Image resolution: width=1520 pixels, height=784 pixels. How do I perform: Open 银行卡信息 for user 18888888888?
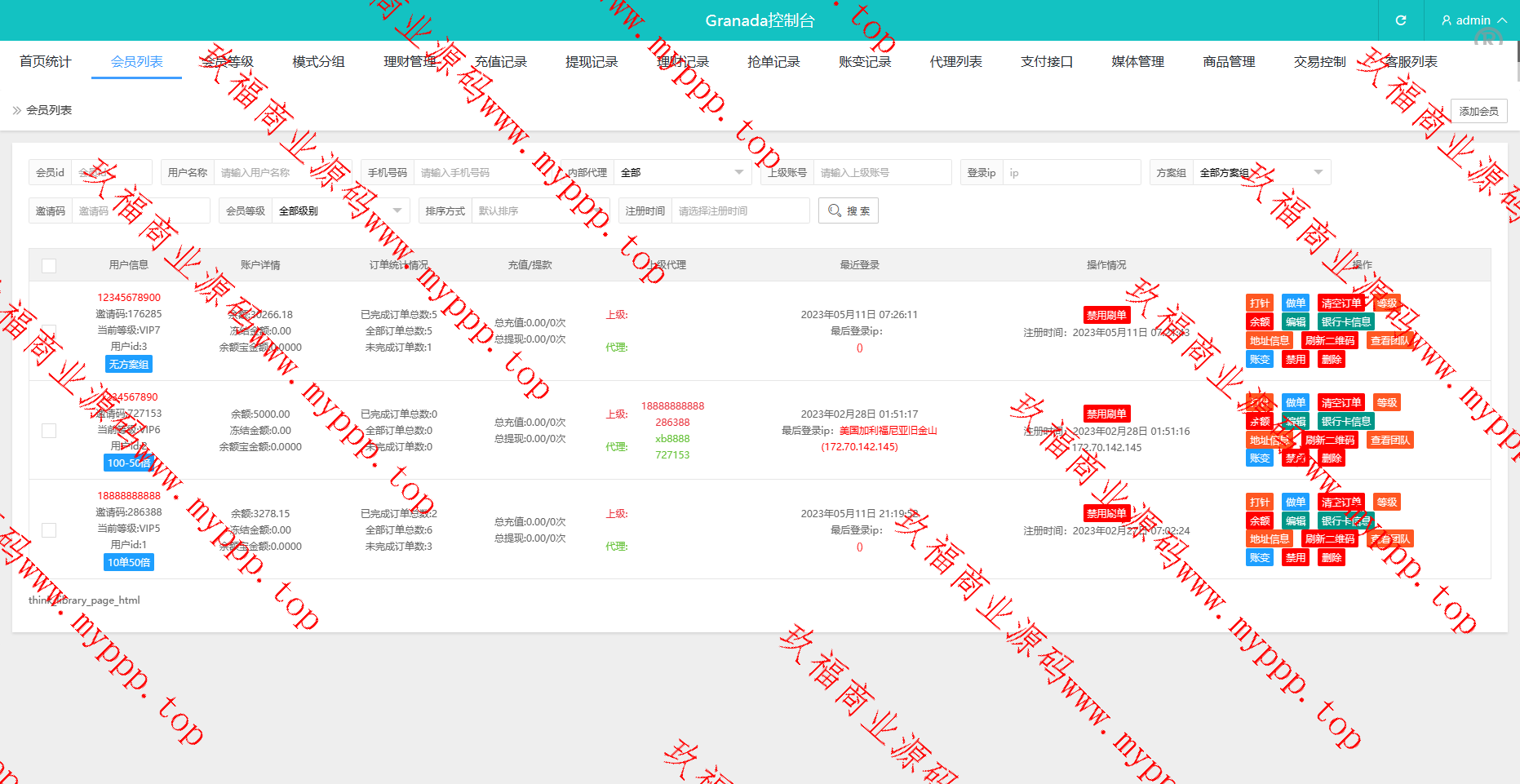pos(1346,521)
